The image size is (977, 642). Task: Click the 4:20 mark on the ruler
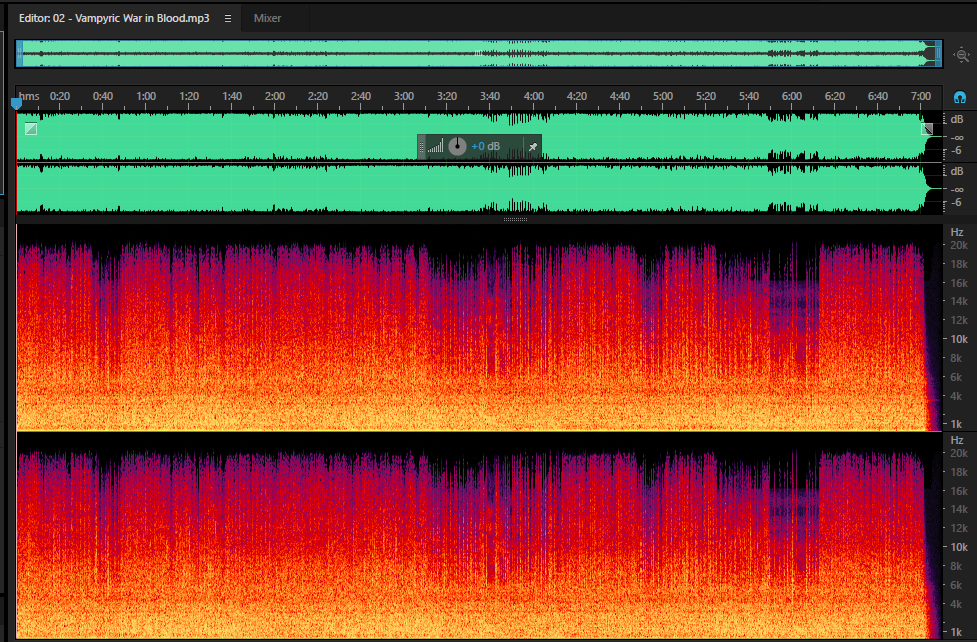[x=576, y=96]
